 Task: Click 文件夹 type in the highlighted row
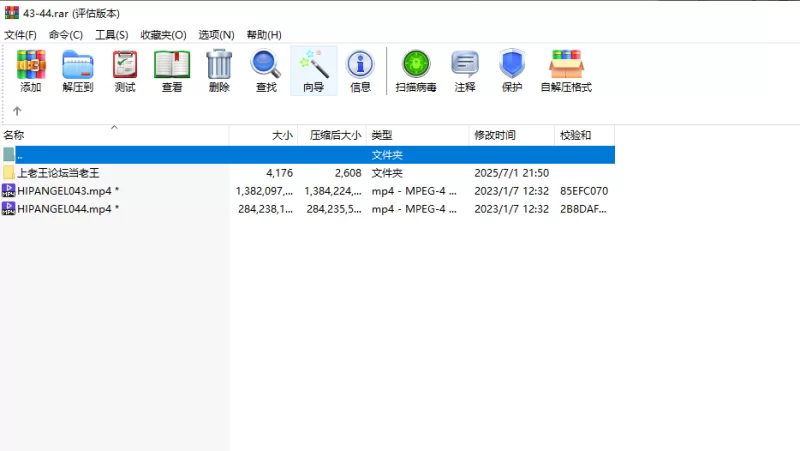tap(387, 155)
